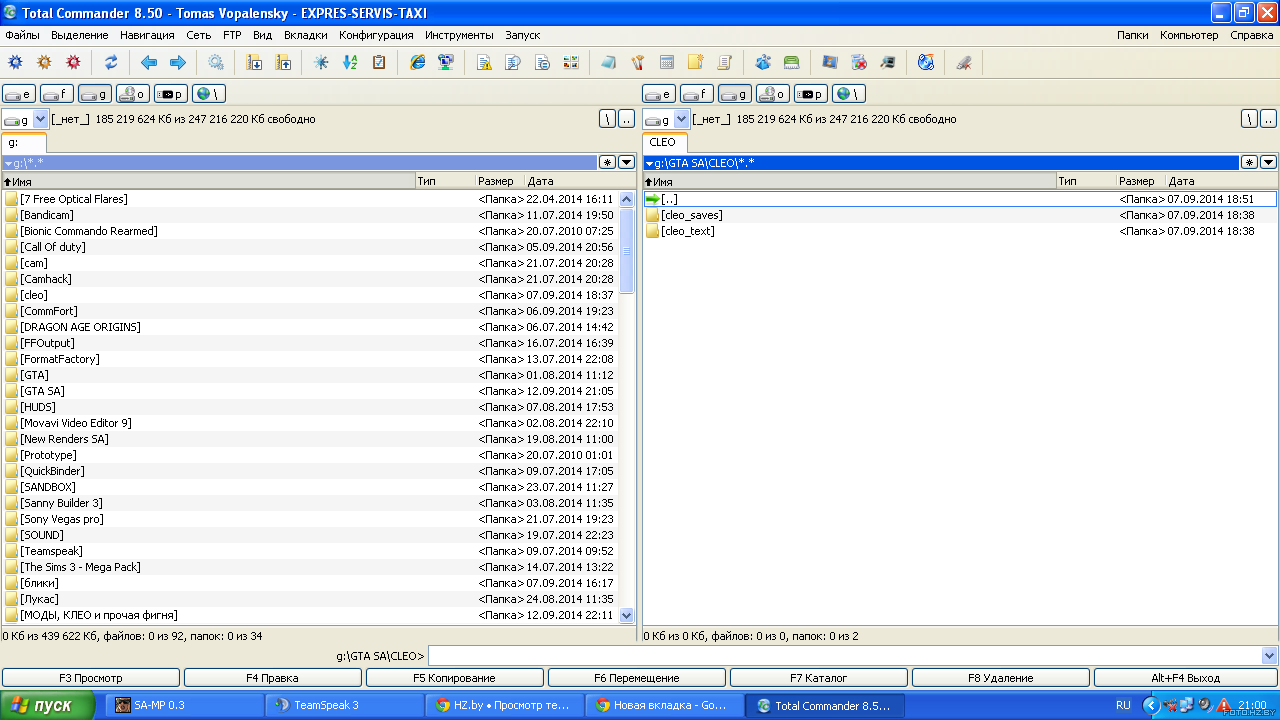Go back with the left arrow icon

(149, 62)
